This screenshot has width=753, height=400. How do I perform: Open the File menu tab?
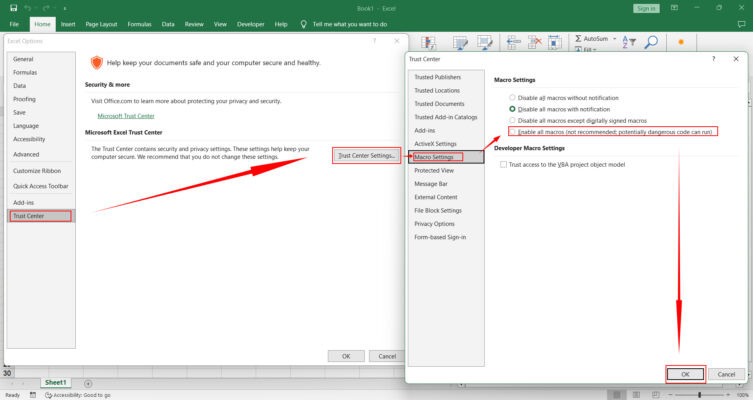(14, 24)
